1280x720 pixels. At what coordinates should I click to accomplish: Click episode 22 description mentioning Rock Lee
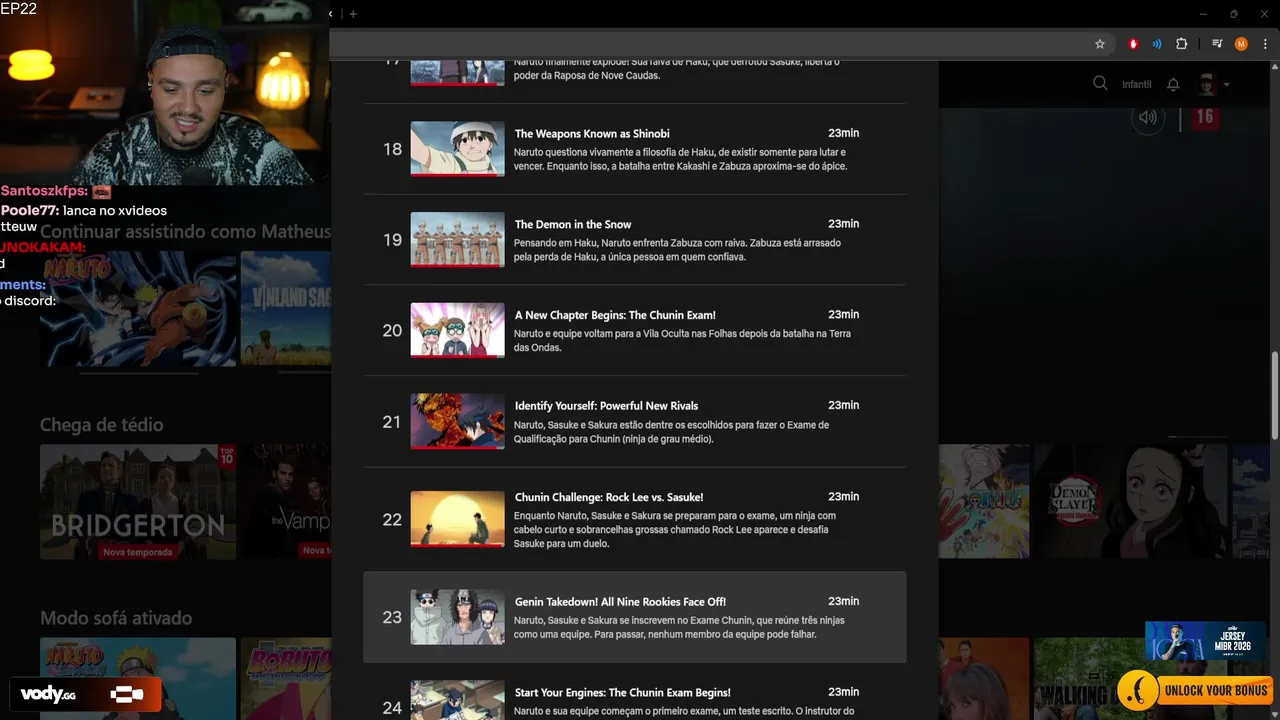(x=675, y=530)
